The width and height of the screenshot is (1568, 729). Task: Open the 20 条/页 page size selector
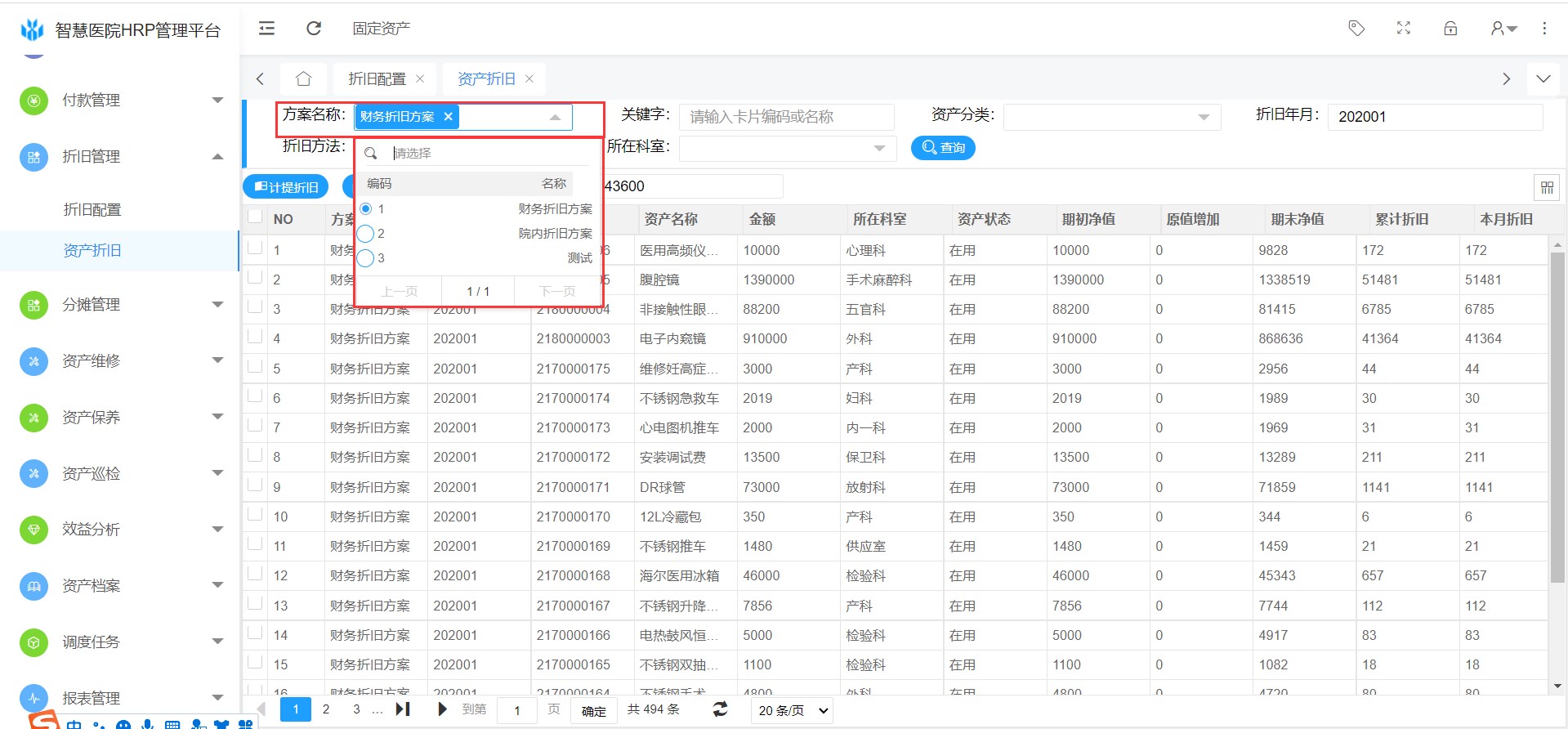[x=792, y=710]
